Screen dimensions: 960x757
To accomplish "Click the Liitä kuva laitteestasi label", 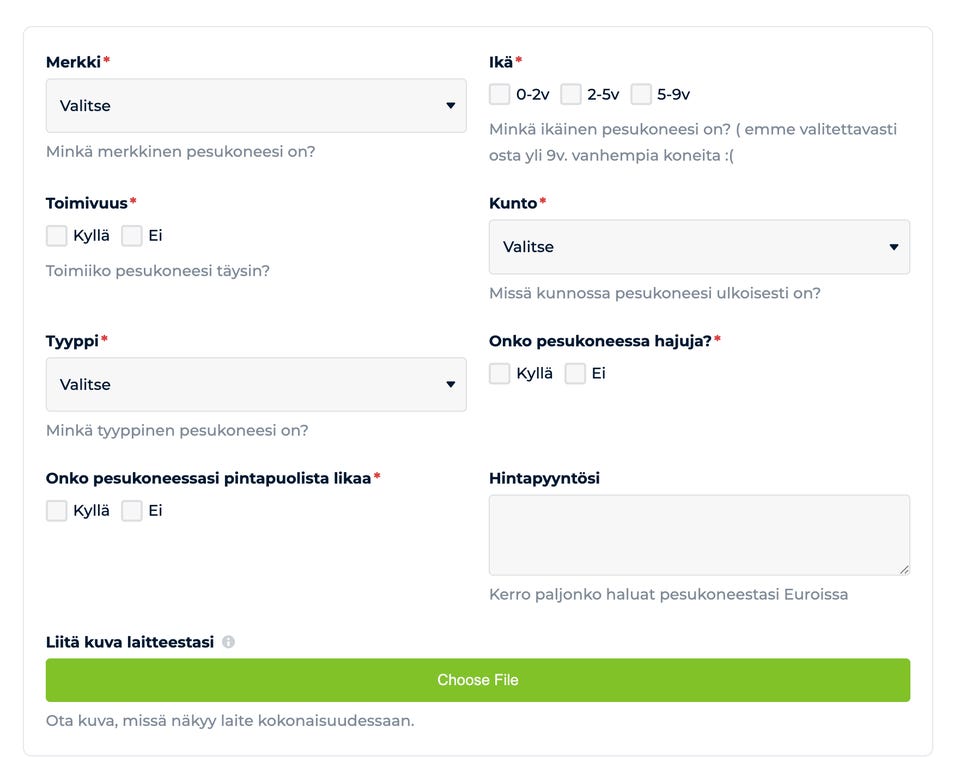I will tap(130, 642).
